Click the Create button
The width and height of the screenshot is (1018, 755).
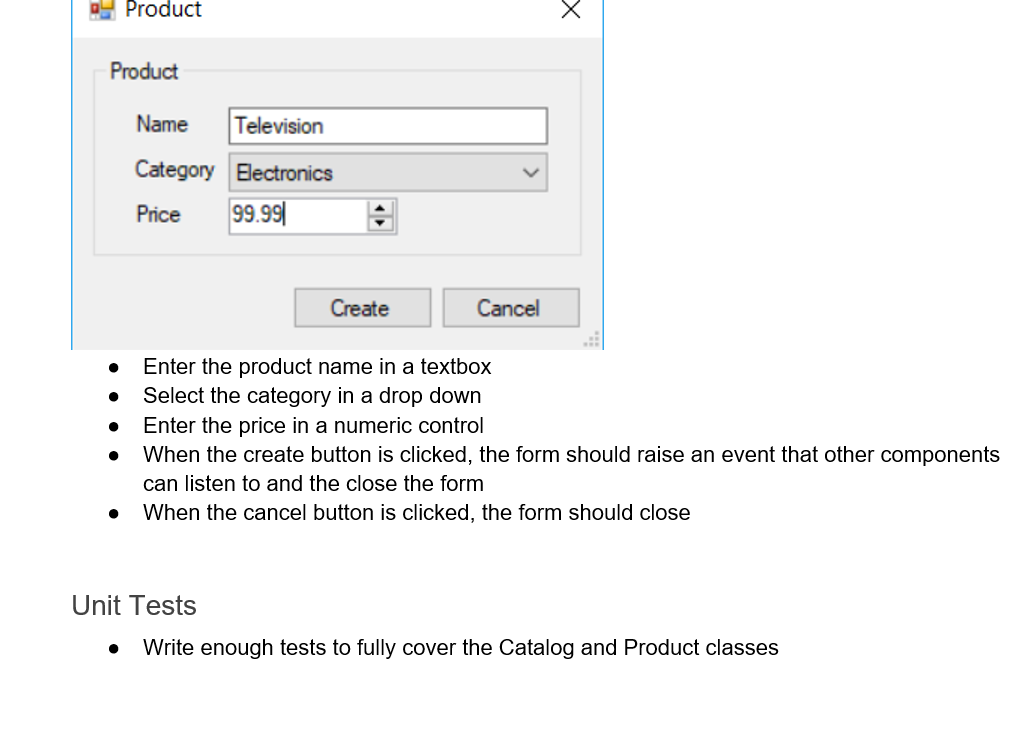pyautogui.click(x=362, y=308)
